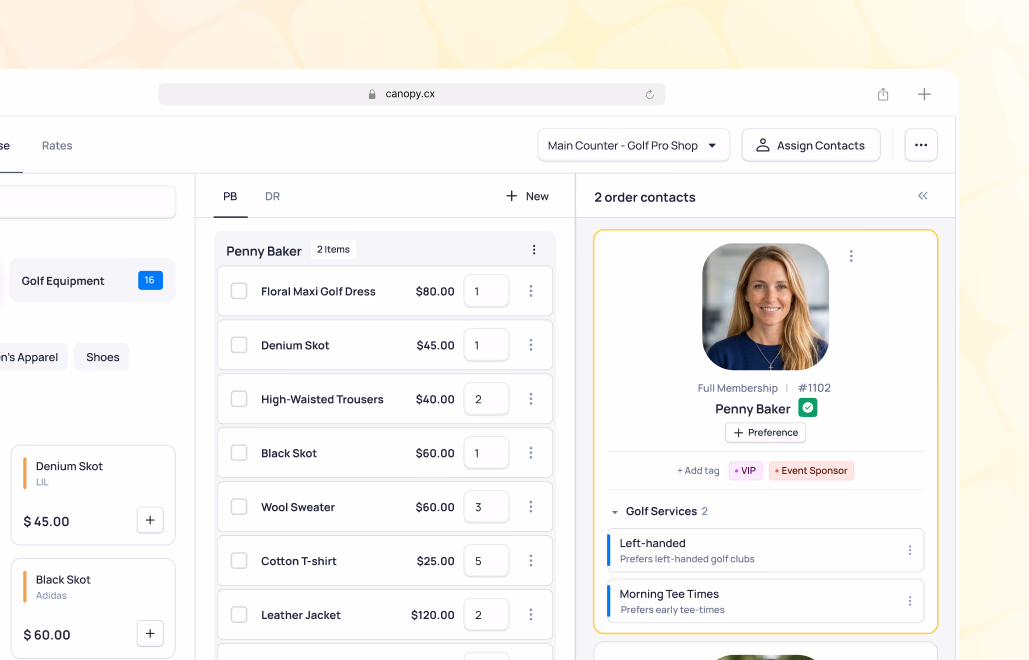
Task: Select the PB order tab
Action: tap(230, 196)
